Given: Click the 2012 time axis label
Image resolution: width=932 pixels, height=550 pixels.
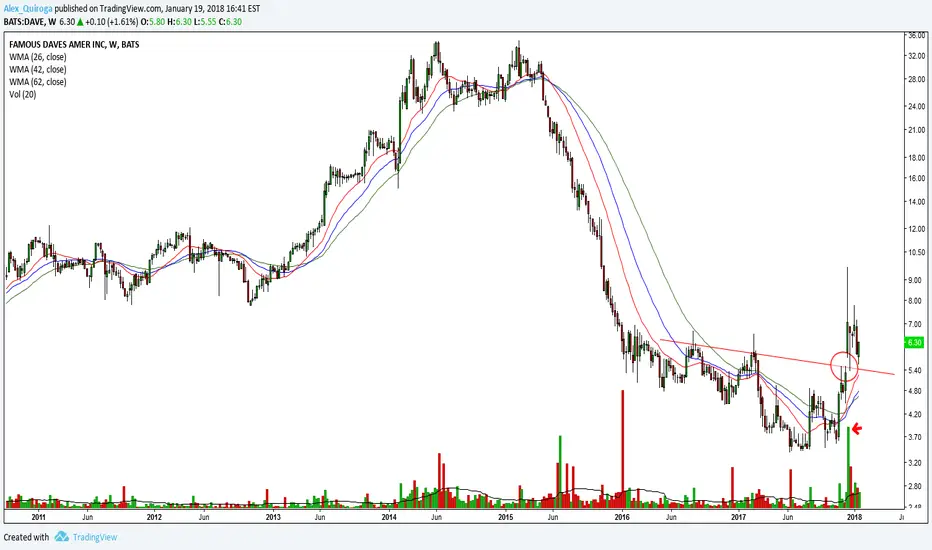Looking at the screenshot, I should [x=155, y=517].
